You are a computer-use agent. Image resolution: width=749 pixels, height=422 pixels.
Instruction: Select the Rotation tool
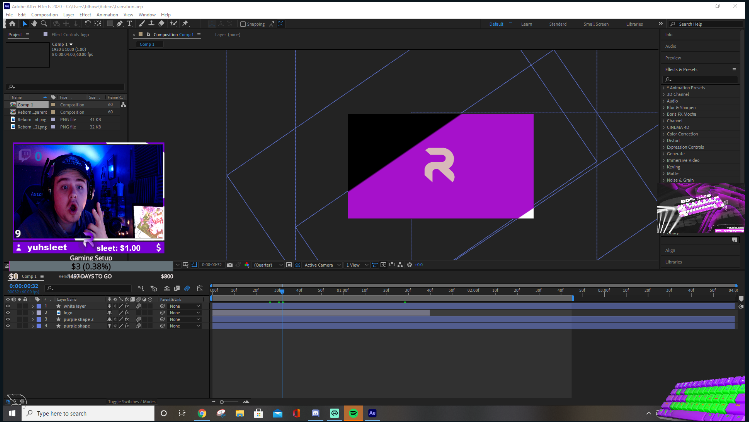click(87, 23)
